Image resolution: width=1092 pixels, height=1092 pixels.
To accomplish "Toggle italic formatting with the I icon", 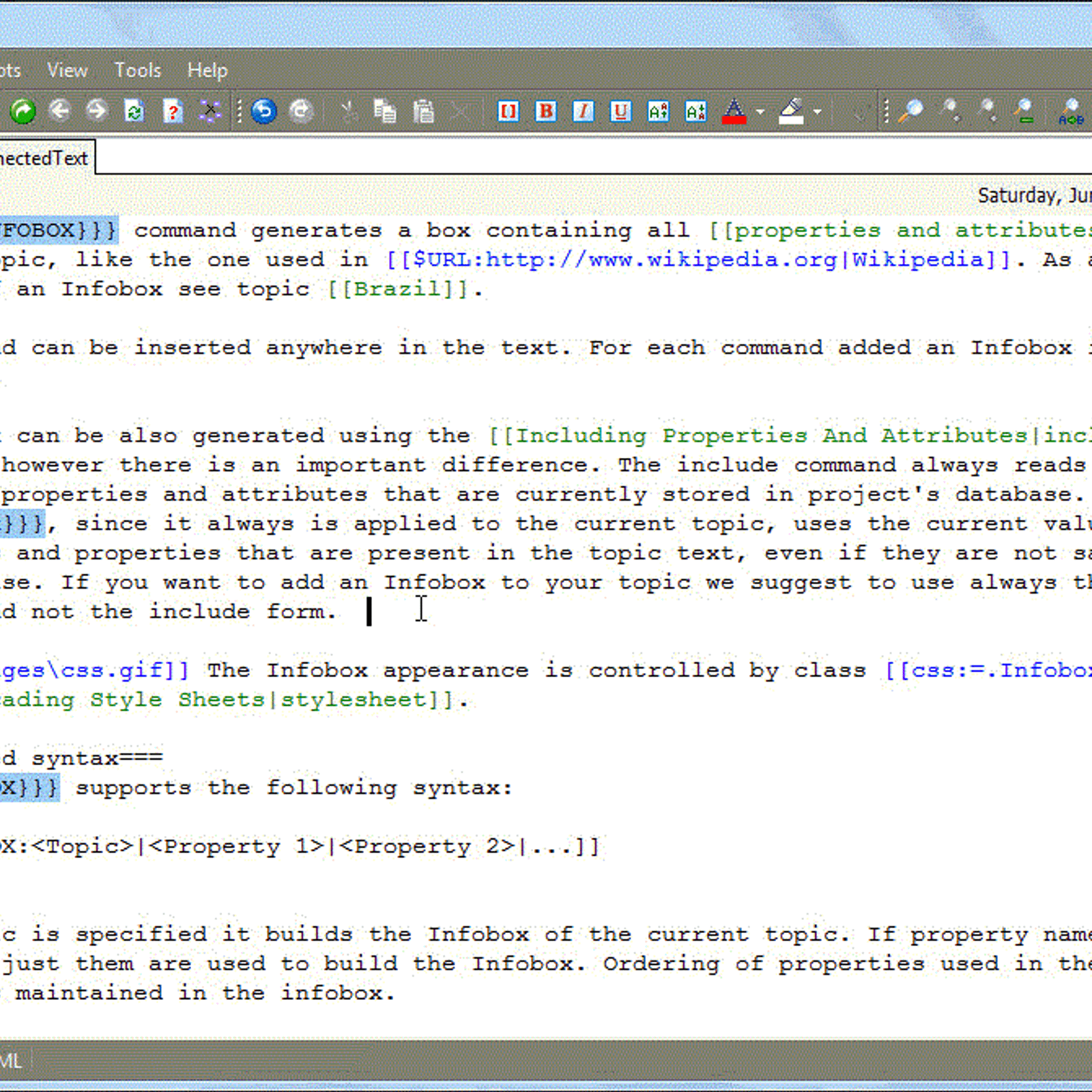I will coord(583,111).
